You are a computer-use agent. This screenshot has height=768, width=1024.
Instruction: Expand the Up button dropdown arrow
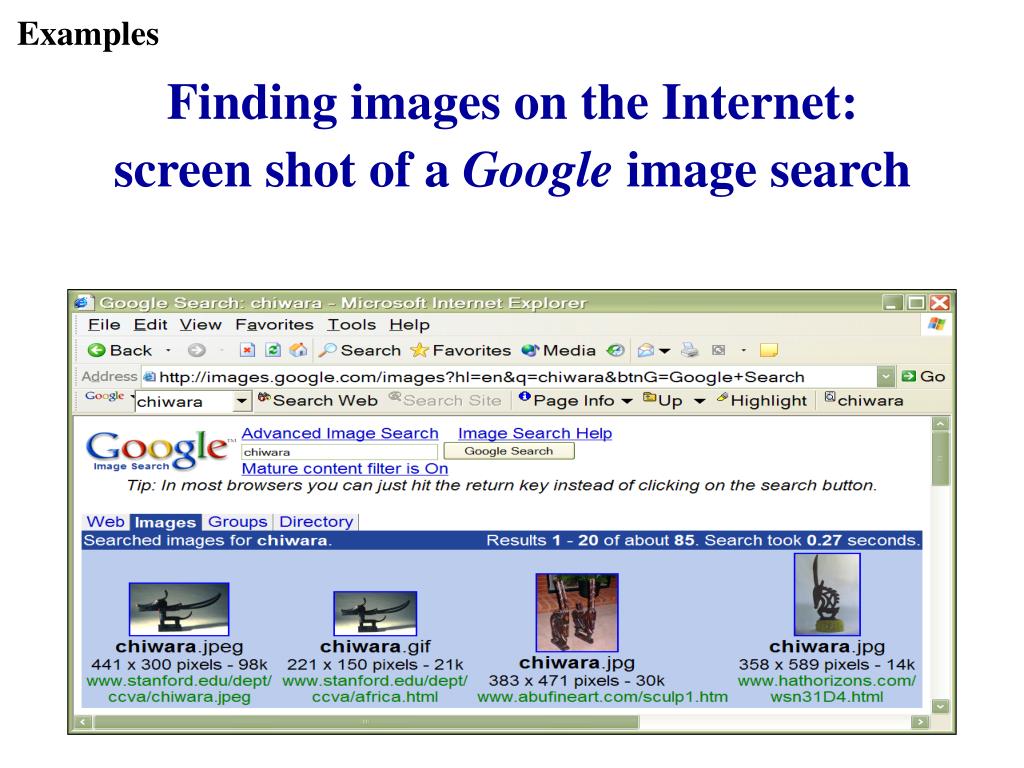pos(699,401)
